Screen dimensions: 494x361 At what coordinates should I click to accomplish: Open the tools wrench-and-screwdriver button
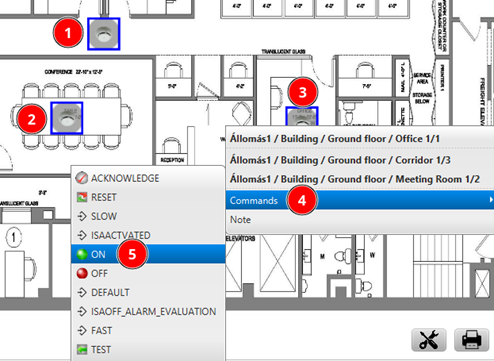point(429,340)
